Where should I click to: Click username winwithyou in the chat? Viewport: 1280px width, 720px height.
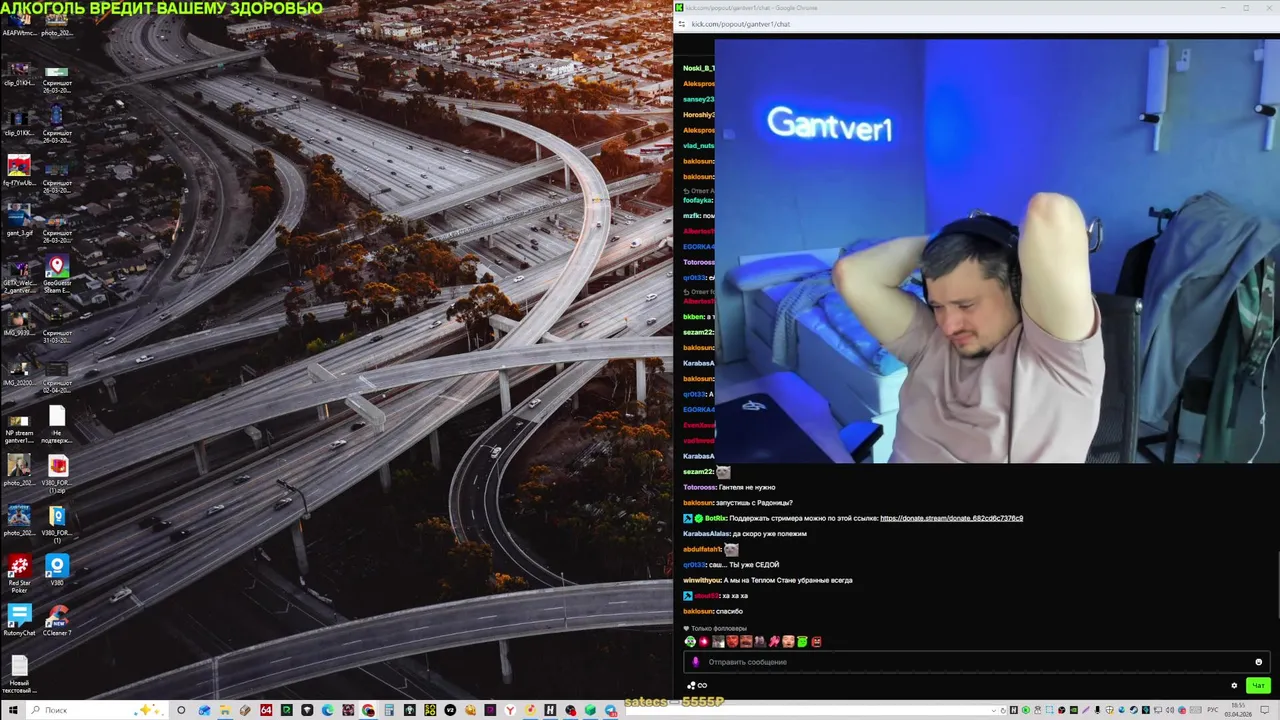(702, 580)
